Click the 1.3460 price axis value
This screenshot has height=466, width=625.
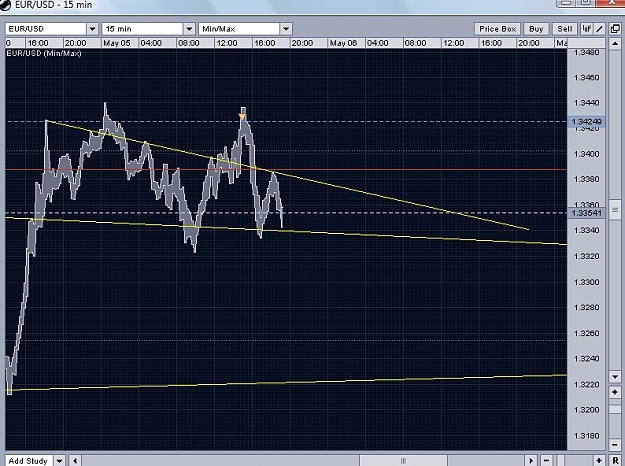coord(586,77)
